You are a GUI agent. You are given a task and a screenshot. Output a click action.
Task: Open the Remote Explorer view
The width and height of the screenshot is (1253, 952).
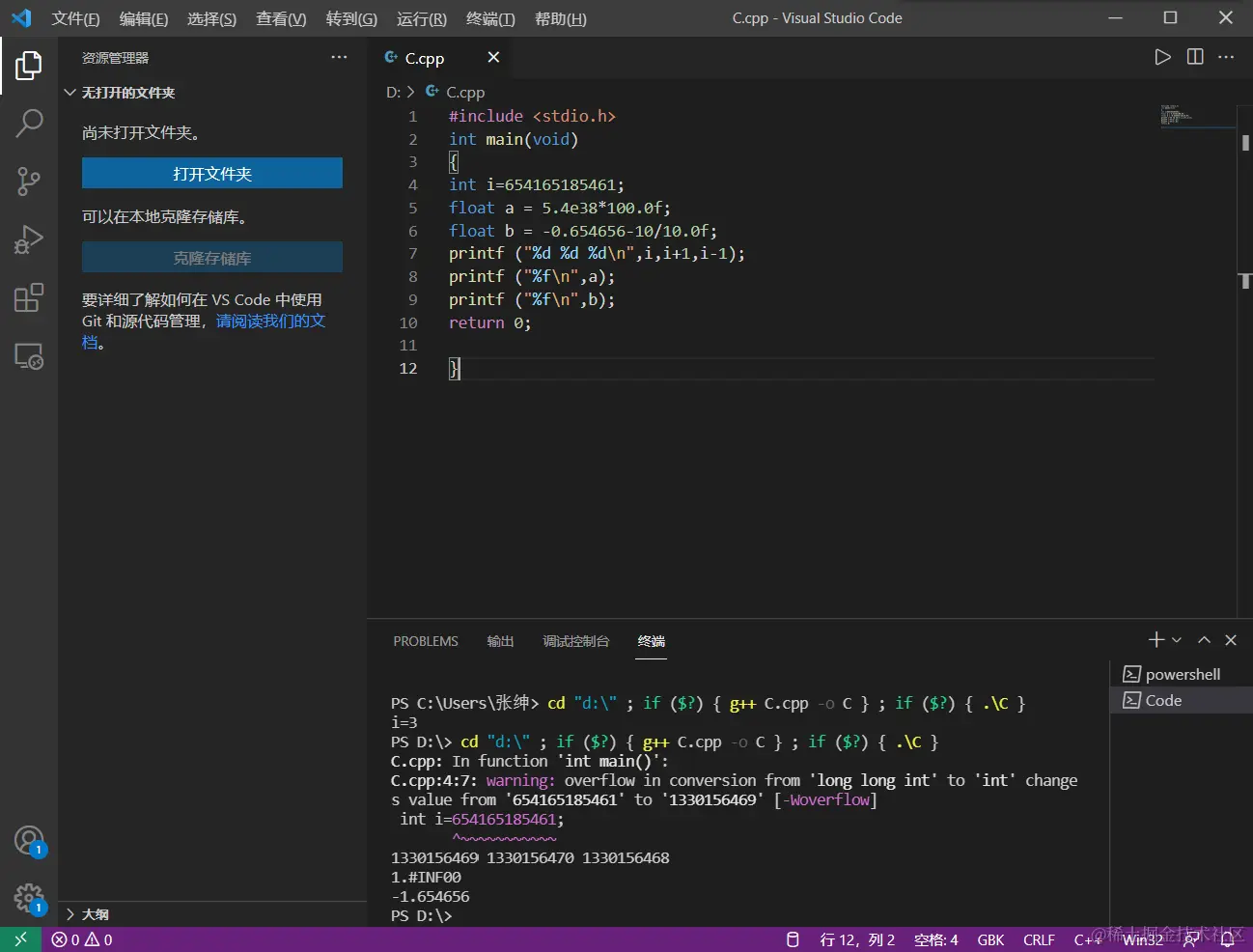pyautogui.click(x=29, y=356)
